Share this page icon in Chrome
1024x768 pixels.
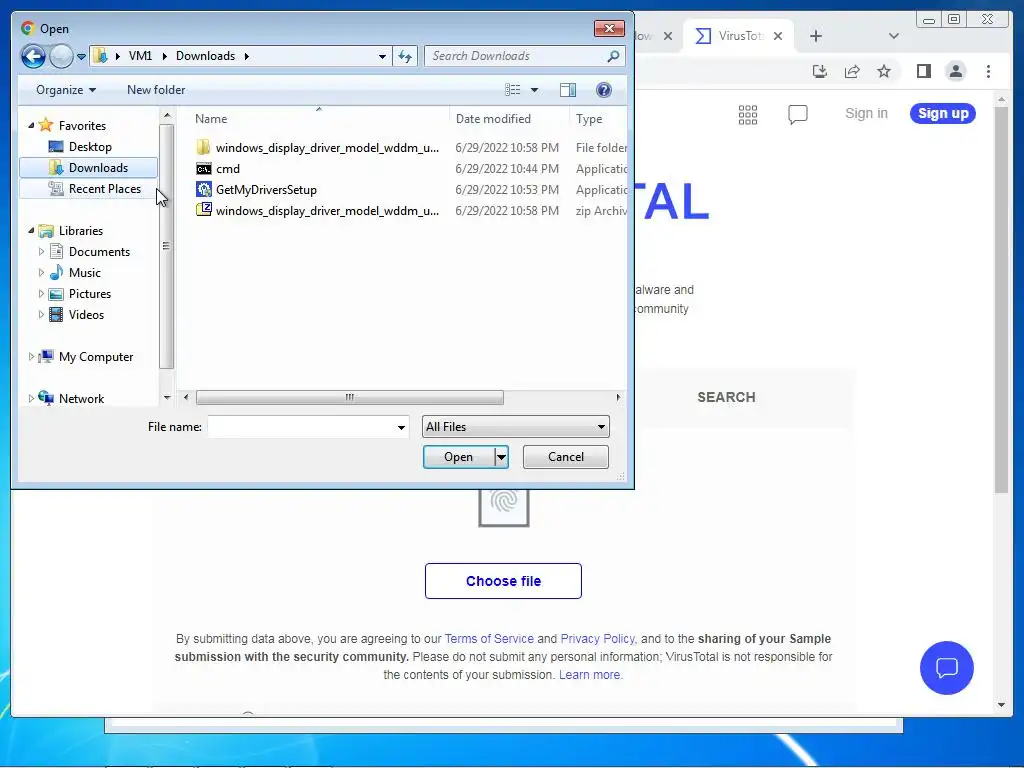coord(852,71)
